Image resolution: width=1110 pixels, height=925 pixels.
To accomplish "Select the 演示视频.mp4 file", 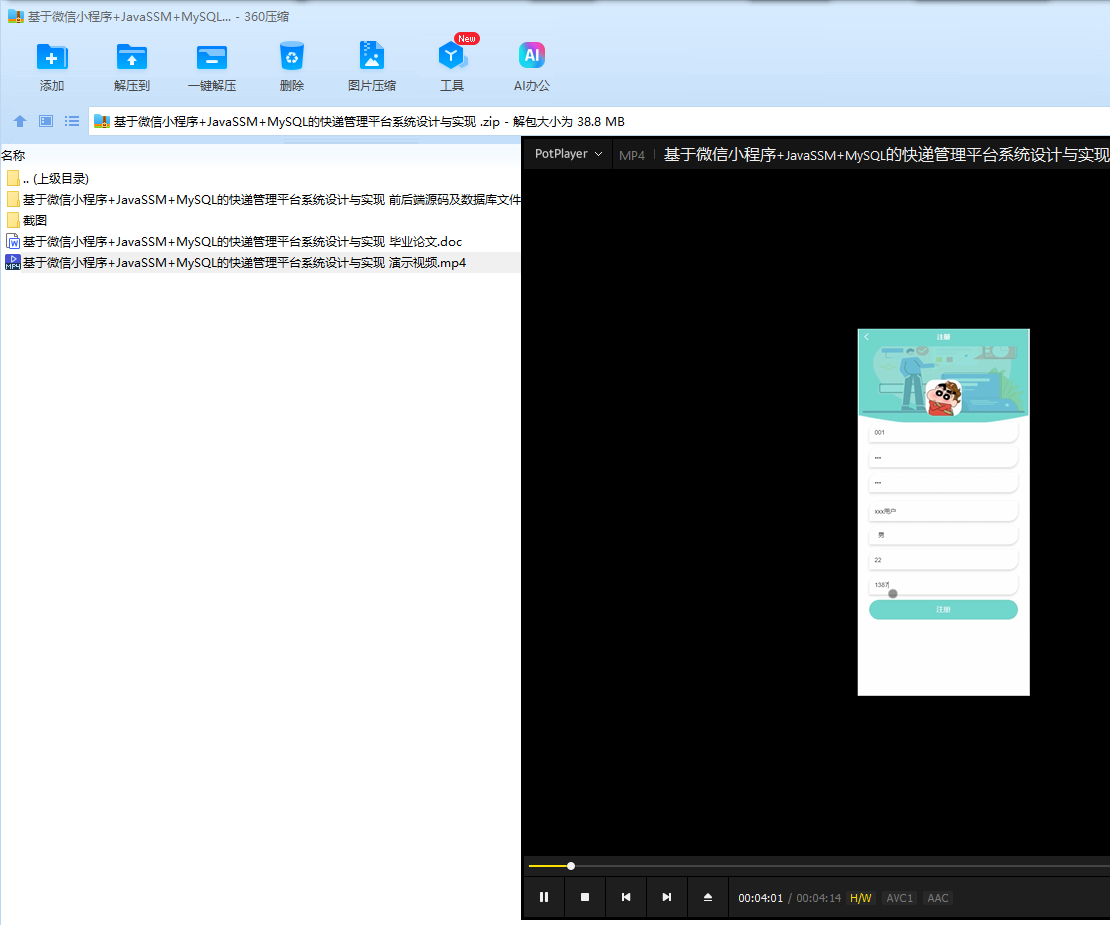I will (x=260, y=263).
